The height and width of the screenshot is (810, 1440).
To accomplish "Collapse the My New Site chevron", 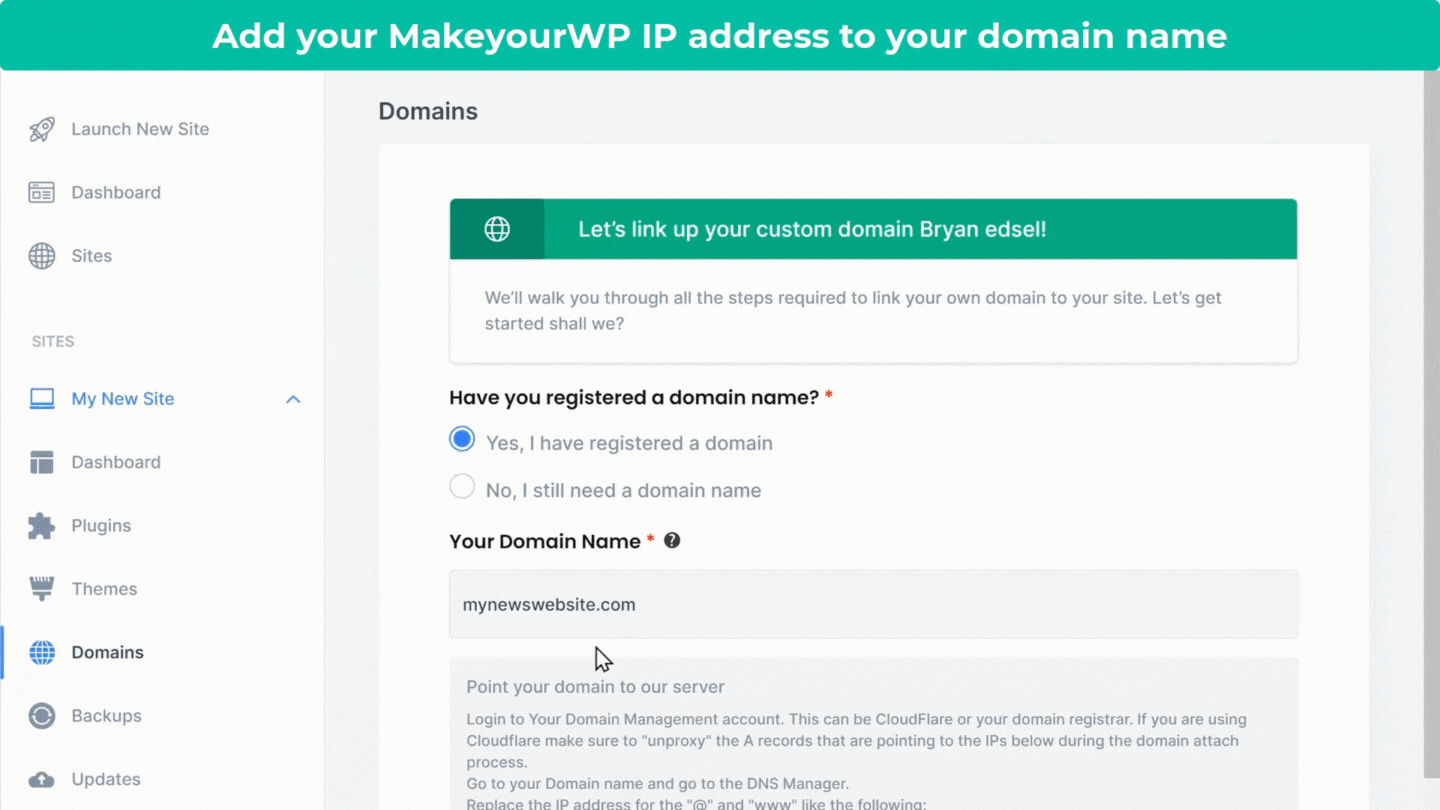I will coord(293,399).
